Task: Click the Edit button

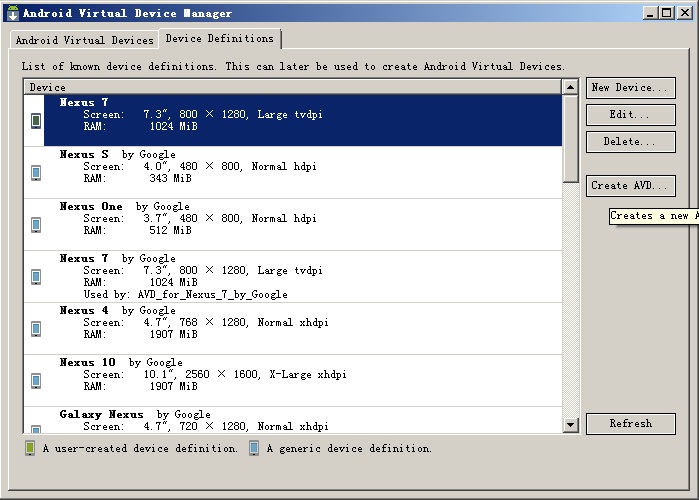Action: click(x=630, y=115)
